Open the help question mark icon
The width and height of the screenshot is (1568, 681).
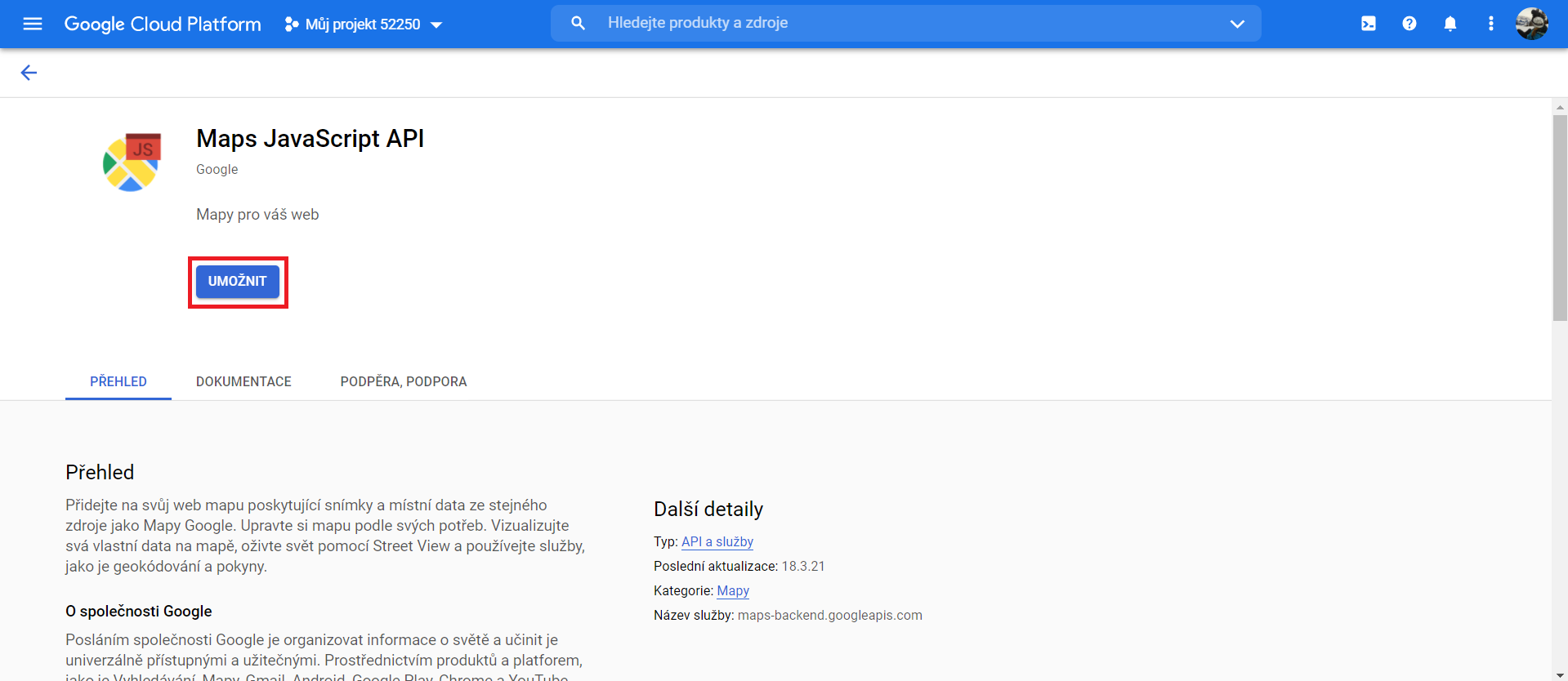pyautogui.click(x=1409, y=24)
